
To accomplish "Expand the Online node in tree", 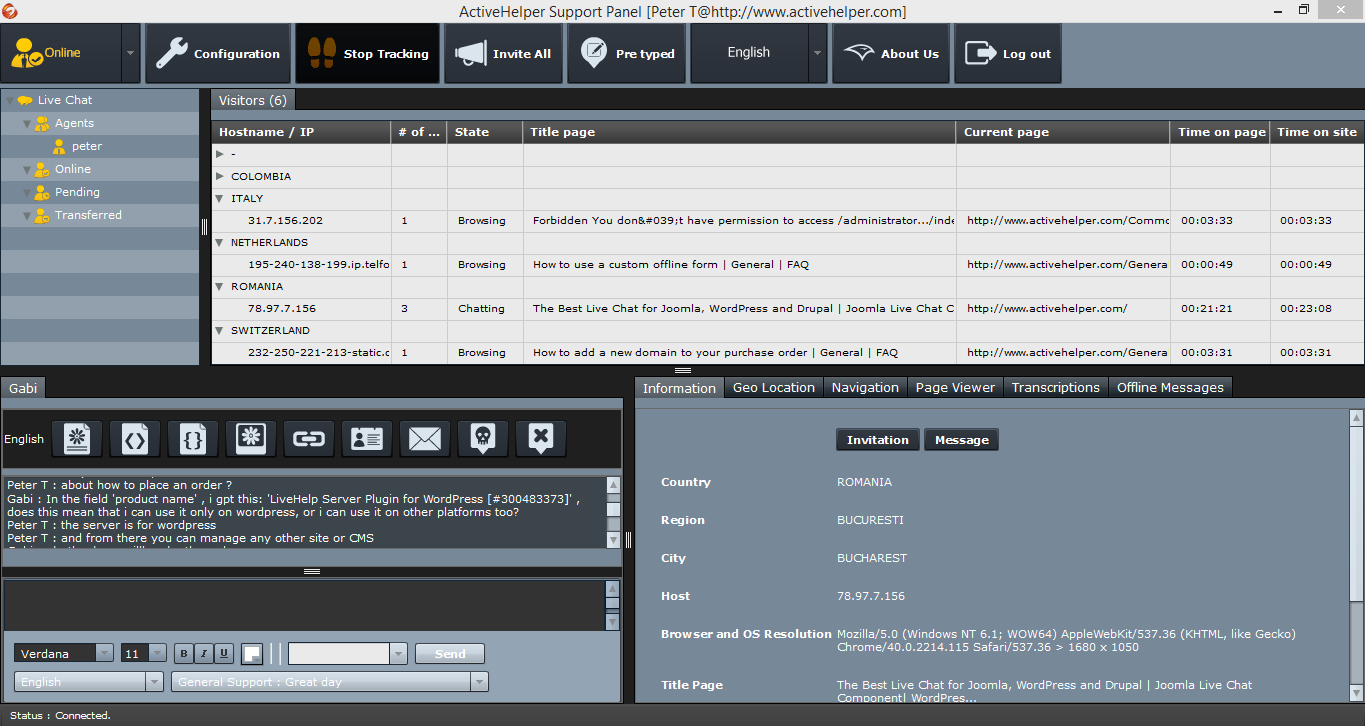I will coord(26,169).
